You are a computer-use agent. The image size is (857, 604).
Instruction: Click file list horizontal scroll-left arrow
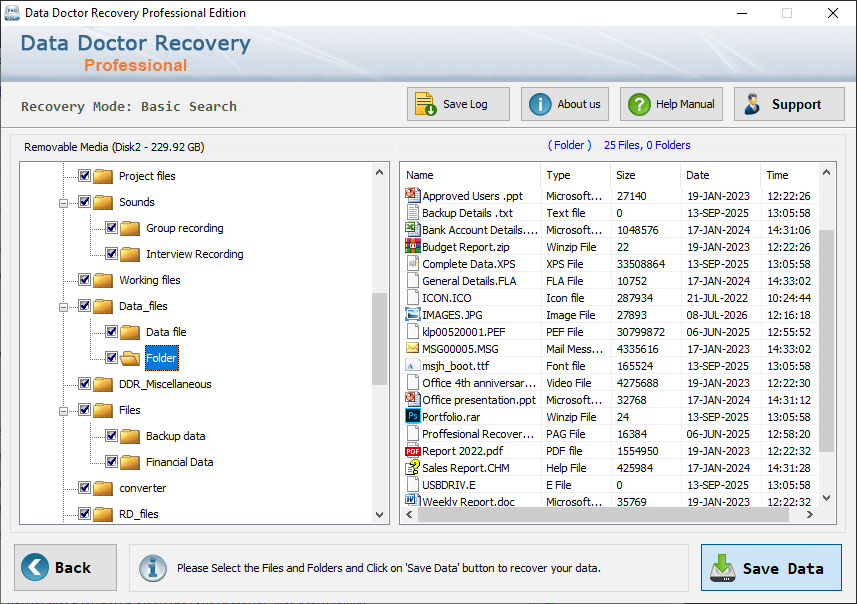[x=409, y=515]
